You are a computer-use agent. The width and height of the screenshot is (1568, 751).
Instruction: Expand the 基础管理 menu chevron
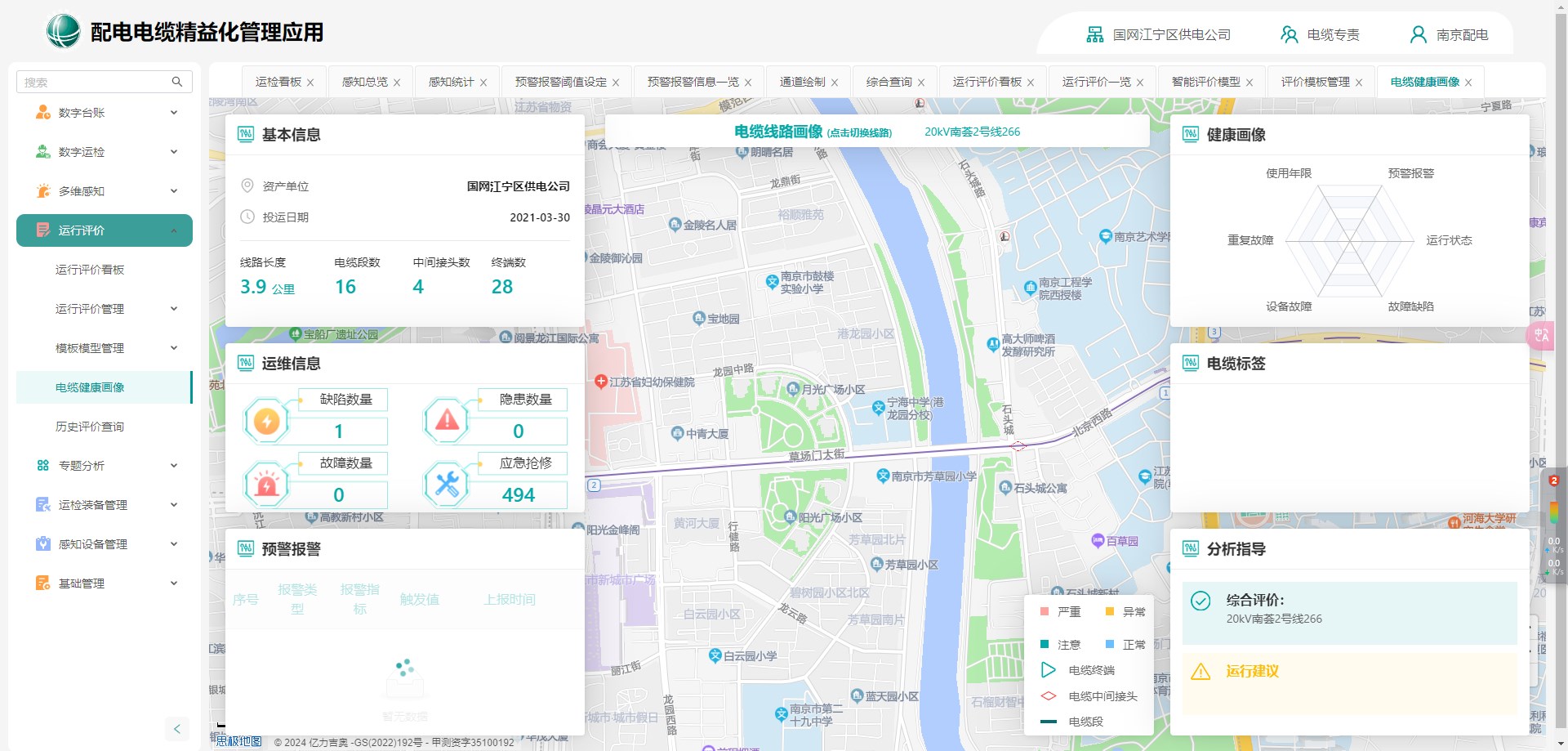pyautogui.click(x=174, y=583)
